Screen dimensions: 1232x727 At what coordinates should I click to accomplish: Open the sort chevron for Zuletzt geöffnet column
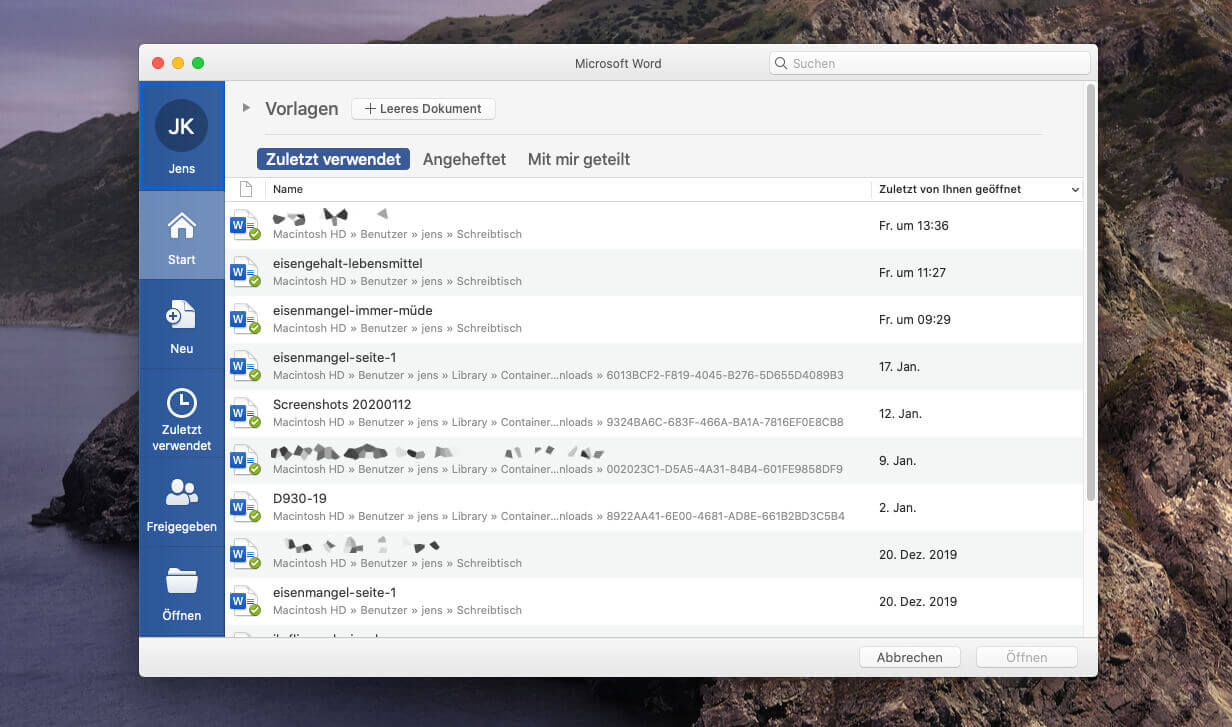click(x=1075, y=190)
